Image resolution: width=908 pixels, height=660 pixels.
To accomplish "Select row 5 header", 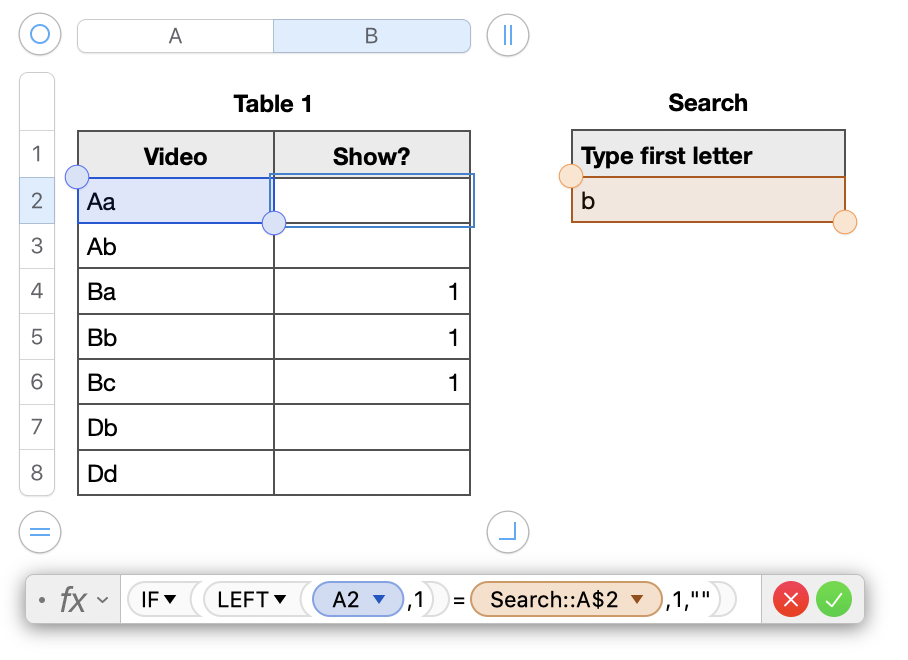I will [37, 337].
